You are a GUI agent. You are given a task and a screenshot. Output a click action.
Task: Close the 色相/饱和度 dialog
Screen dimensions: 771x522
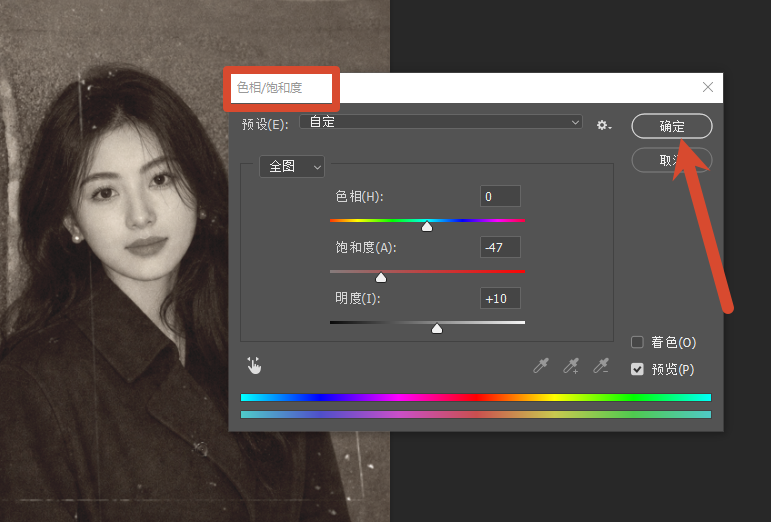(708, 87)
